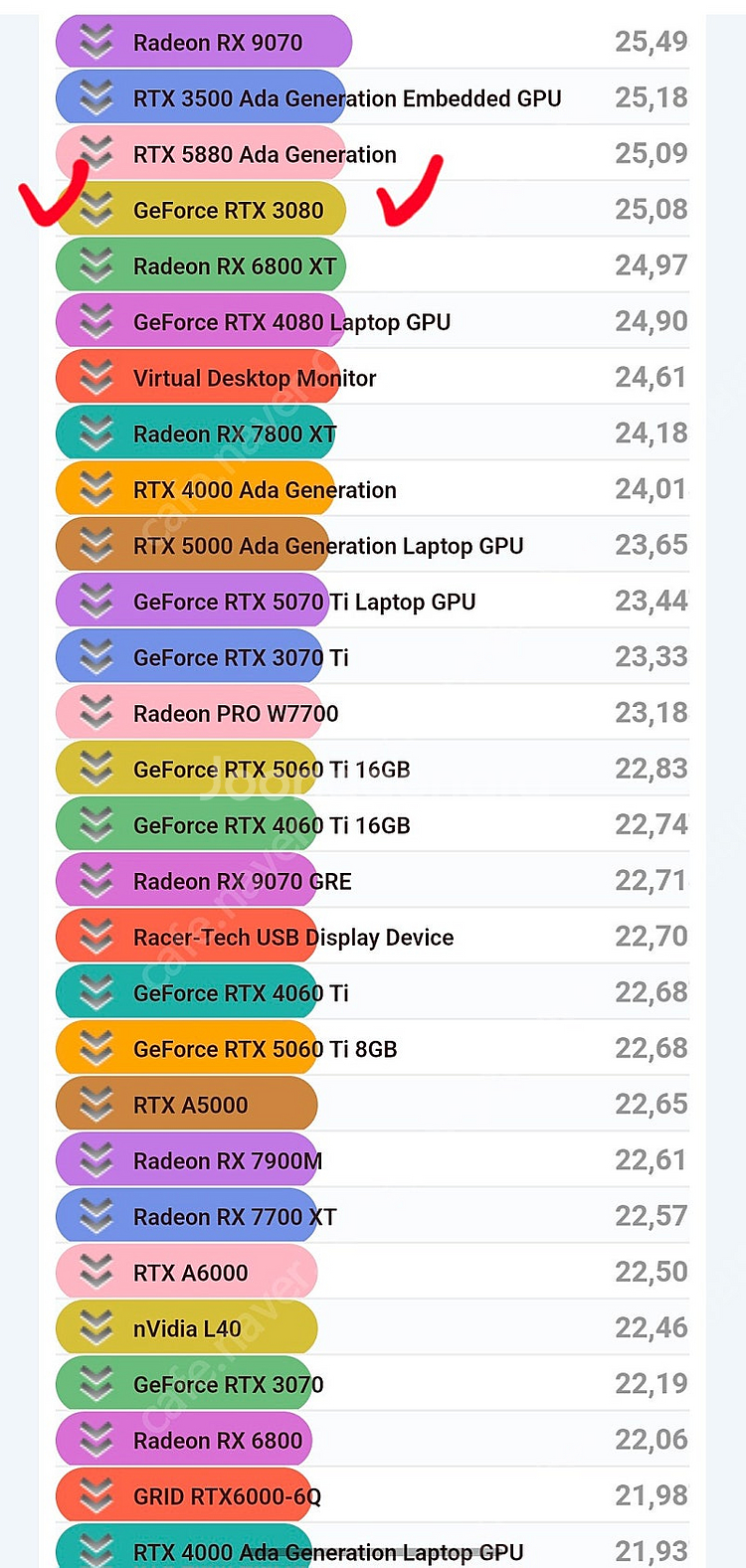Expand the Radeon RX 9070 GRE row chevron

point(96,879)
